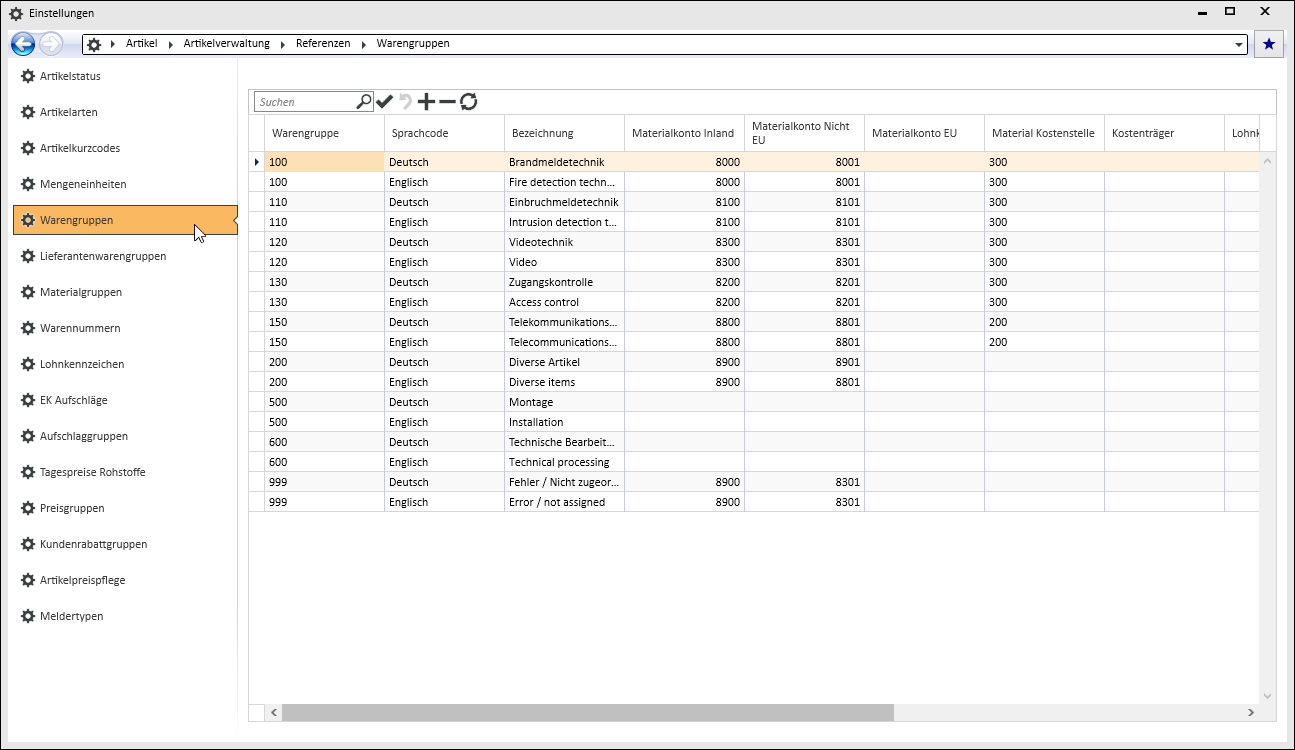Click Artikelverwaltung in the breadcrumb path

227,44
